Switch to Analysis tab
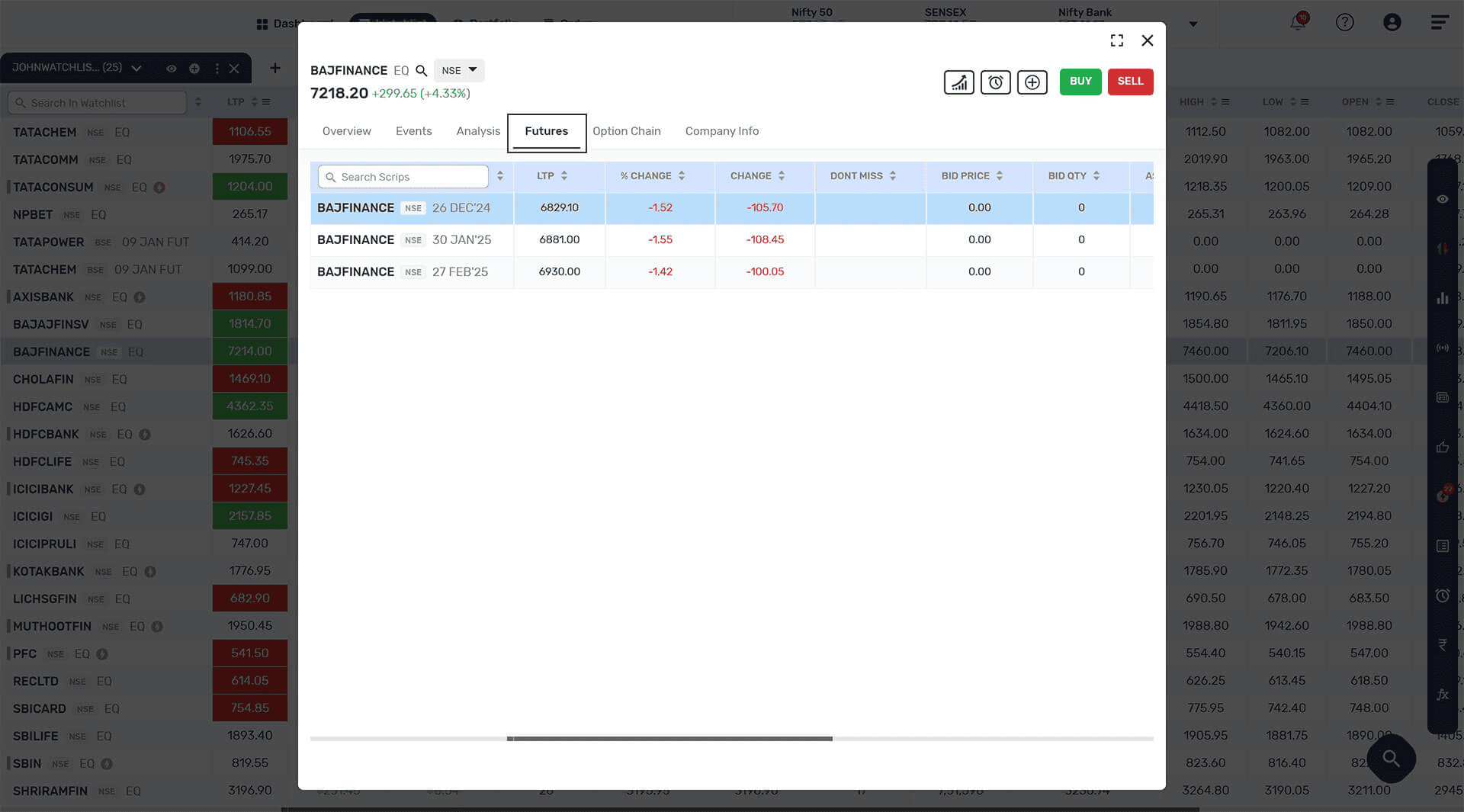The width and height of the screenshot is (1464, 812). [478, 131]
